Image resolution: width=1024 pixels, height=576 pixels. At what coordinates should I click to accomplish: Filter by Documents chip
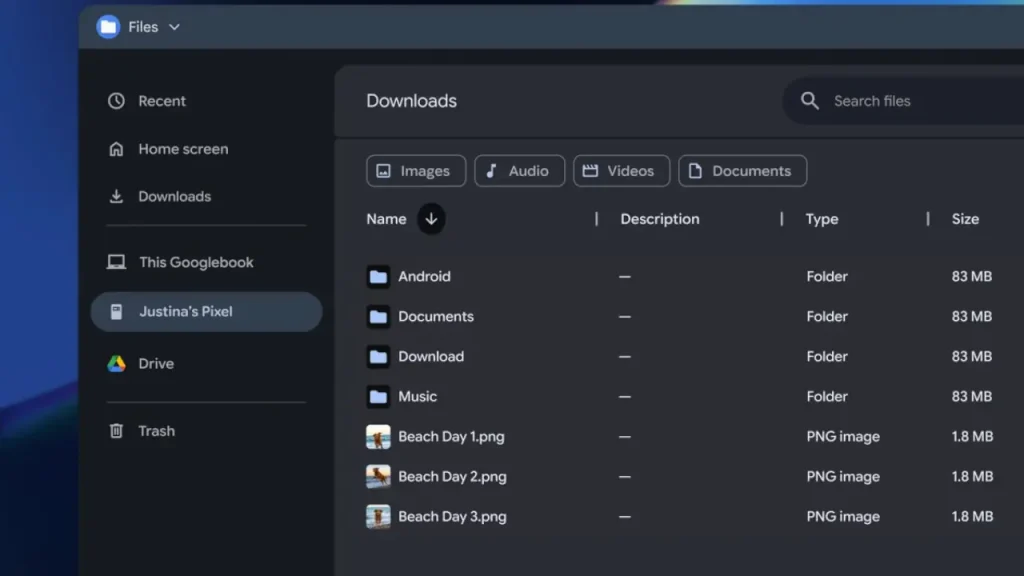point(742,171)
